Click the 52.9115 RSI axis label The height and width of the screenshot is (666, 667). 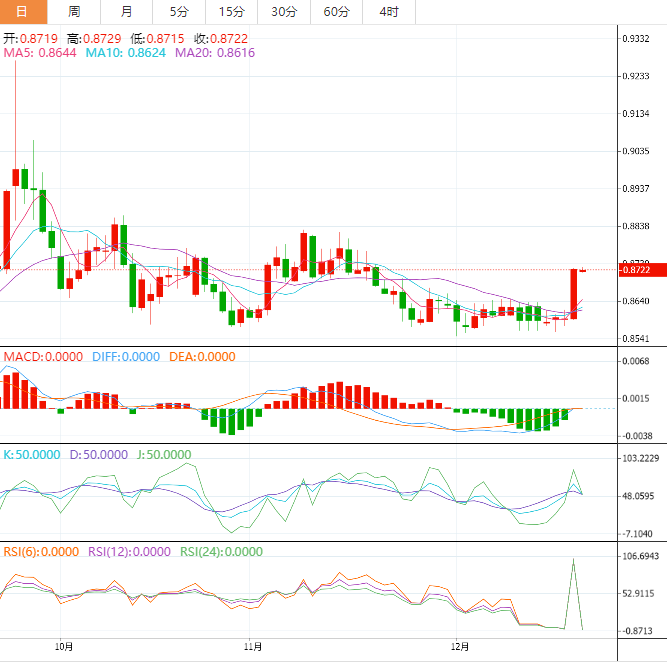(638, 594)
